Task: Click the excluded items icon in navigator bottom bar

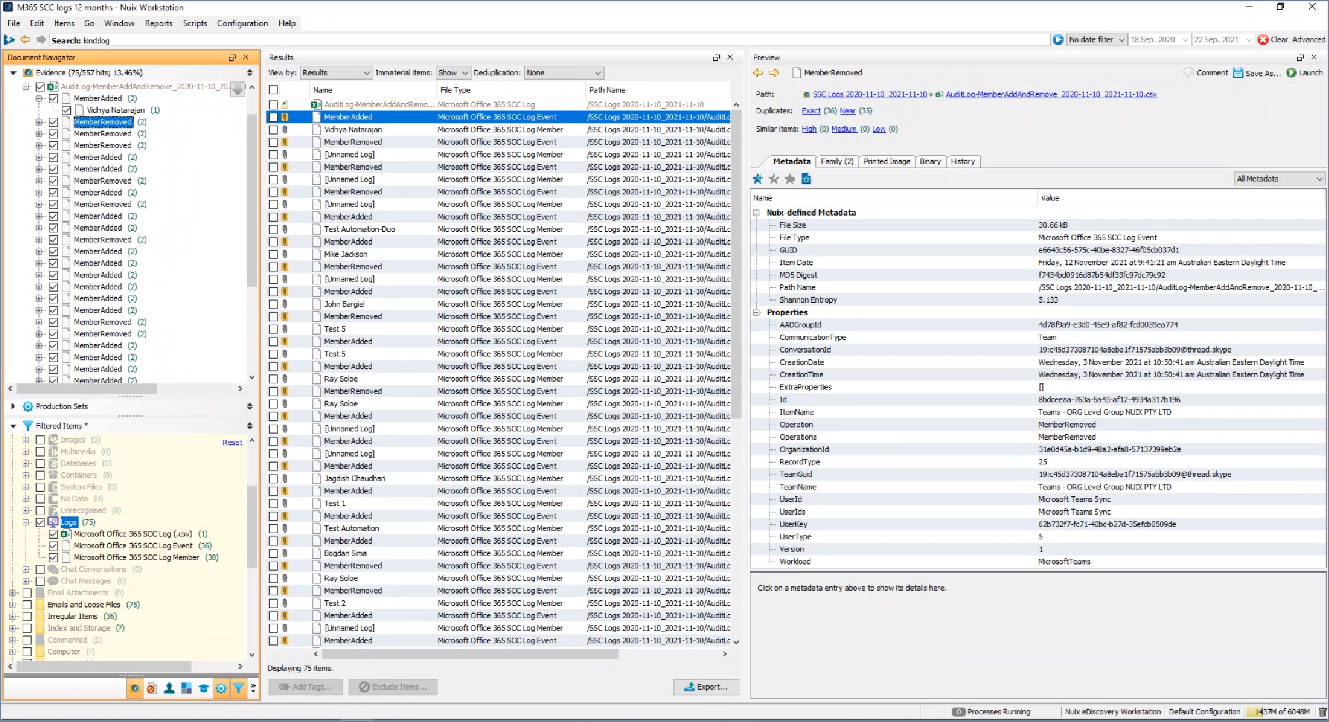Action: (x=152, y=688)
